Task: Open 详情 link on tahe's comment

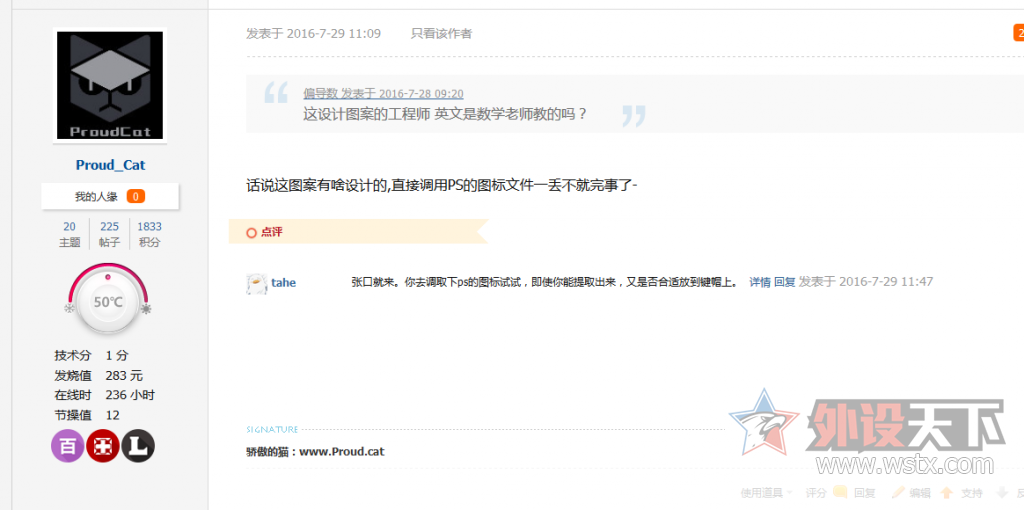Action: tap(760, 282)
